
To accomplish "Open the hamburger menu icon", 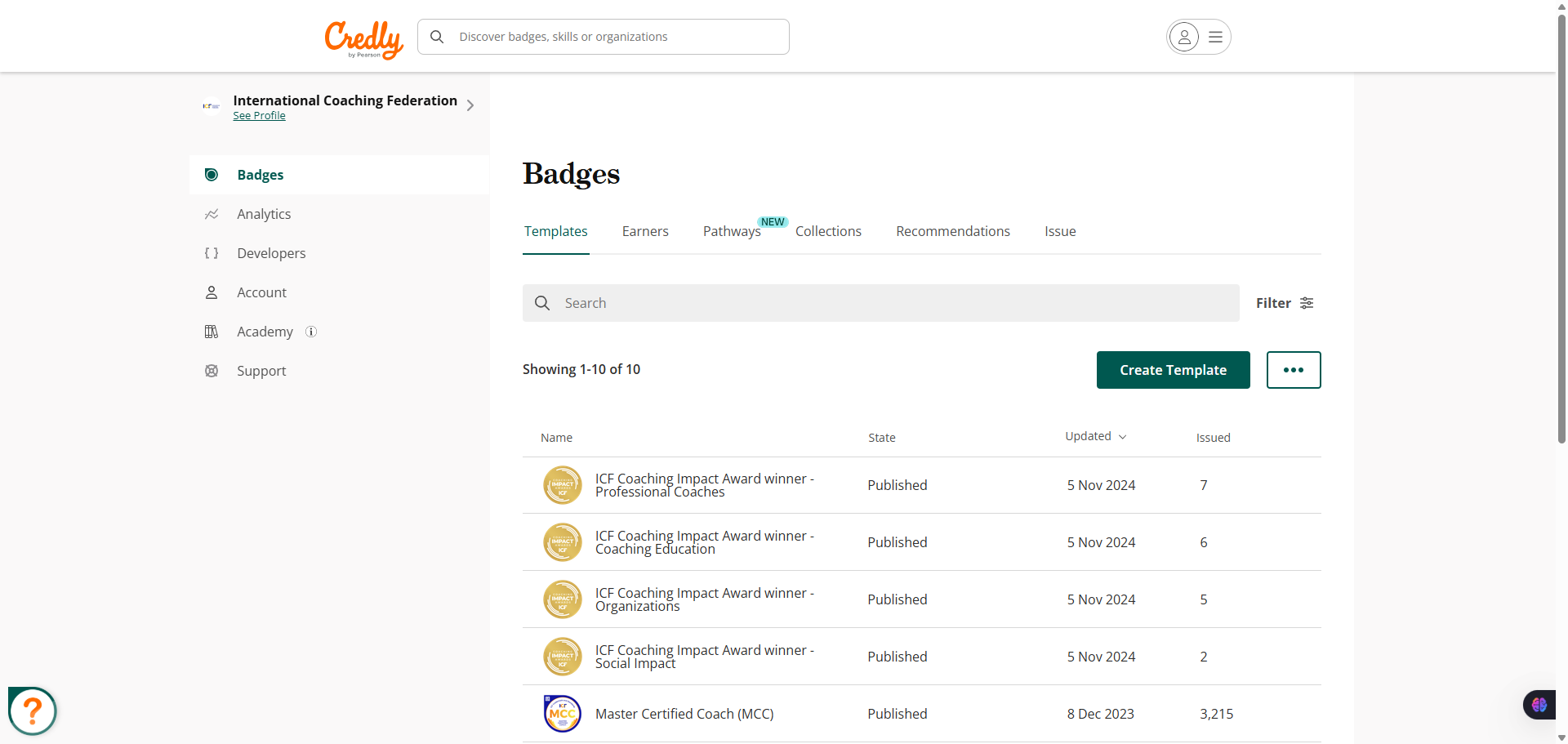I will [1215, 37].
